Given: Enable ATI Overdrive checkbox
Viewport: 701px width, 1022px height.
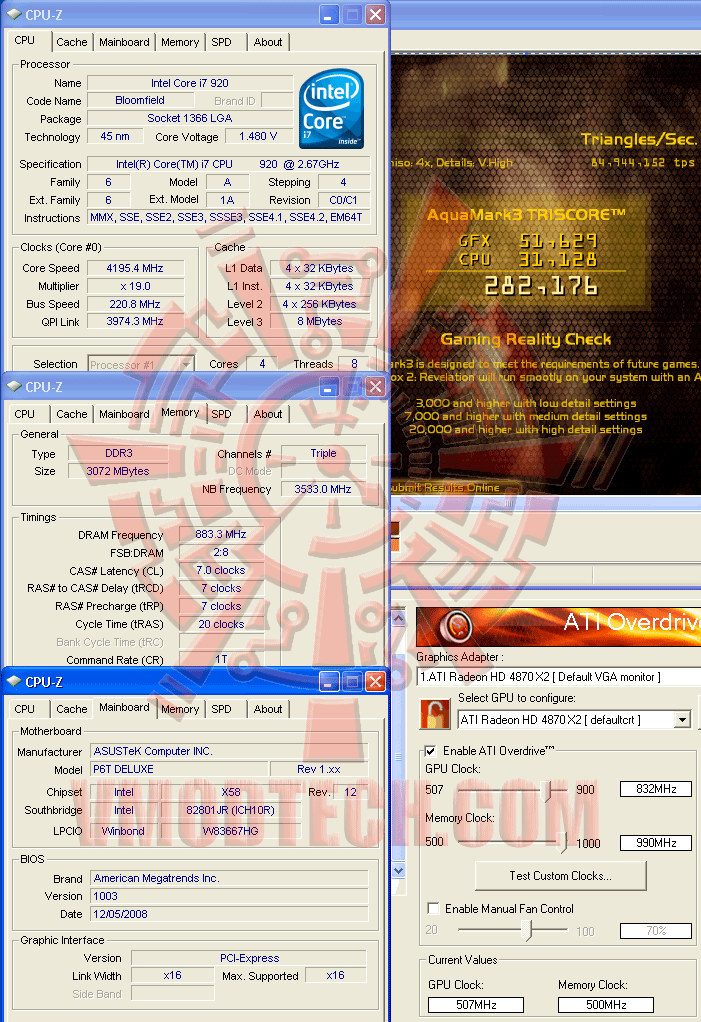Looking at the screenshot, I should coord(431,751).
